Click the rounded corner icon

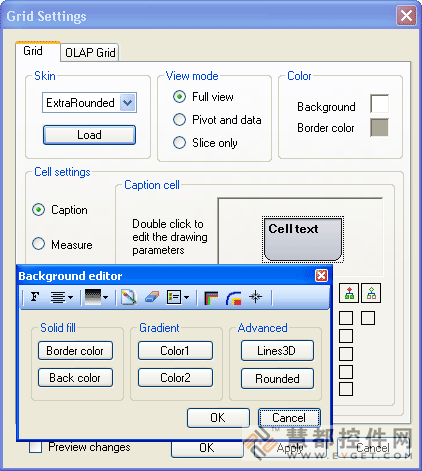pos(234,298)
